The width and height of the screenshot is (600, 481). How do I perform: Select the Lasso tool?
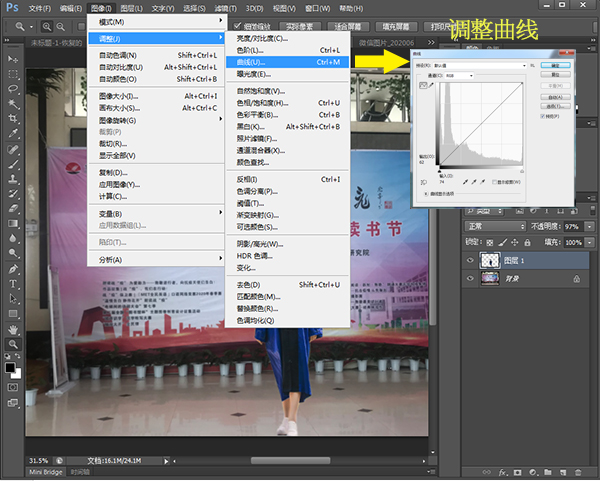13,88
